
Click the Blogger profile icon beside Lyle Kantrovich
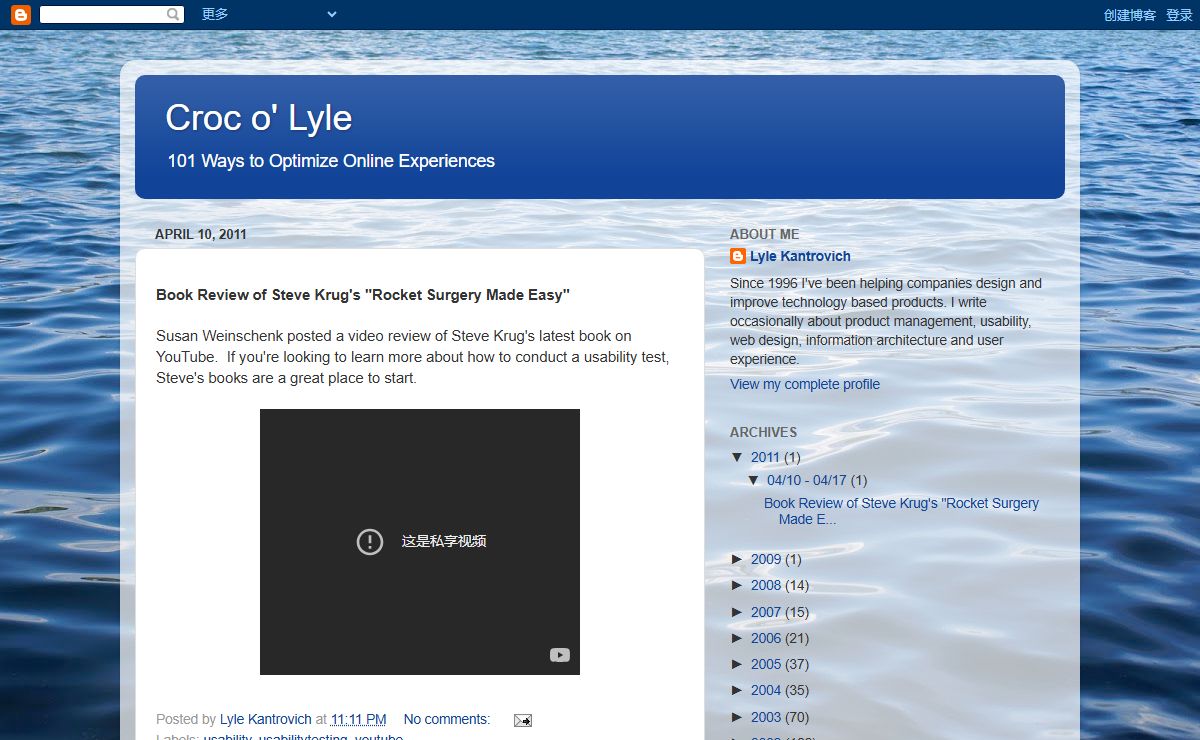point(738,256)
